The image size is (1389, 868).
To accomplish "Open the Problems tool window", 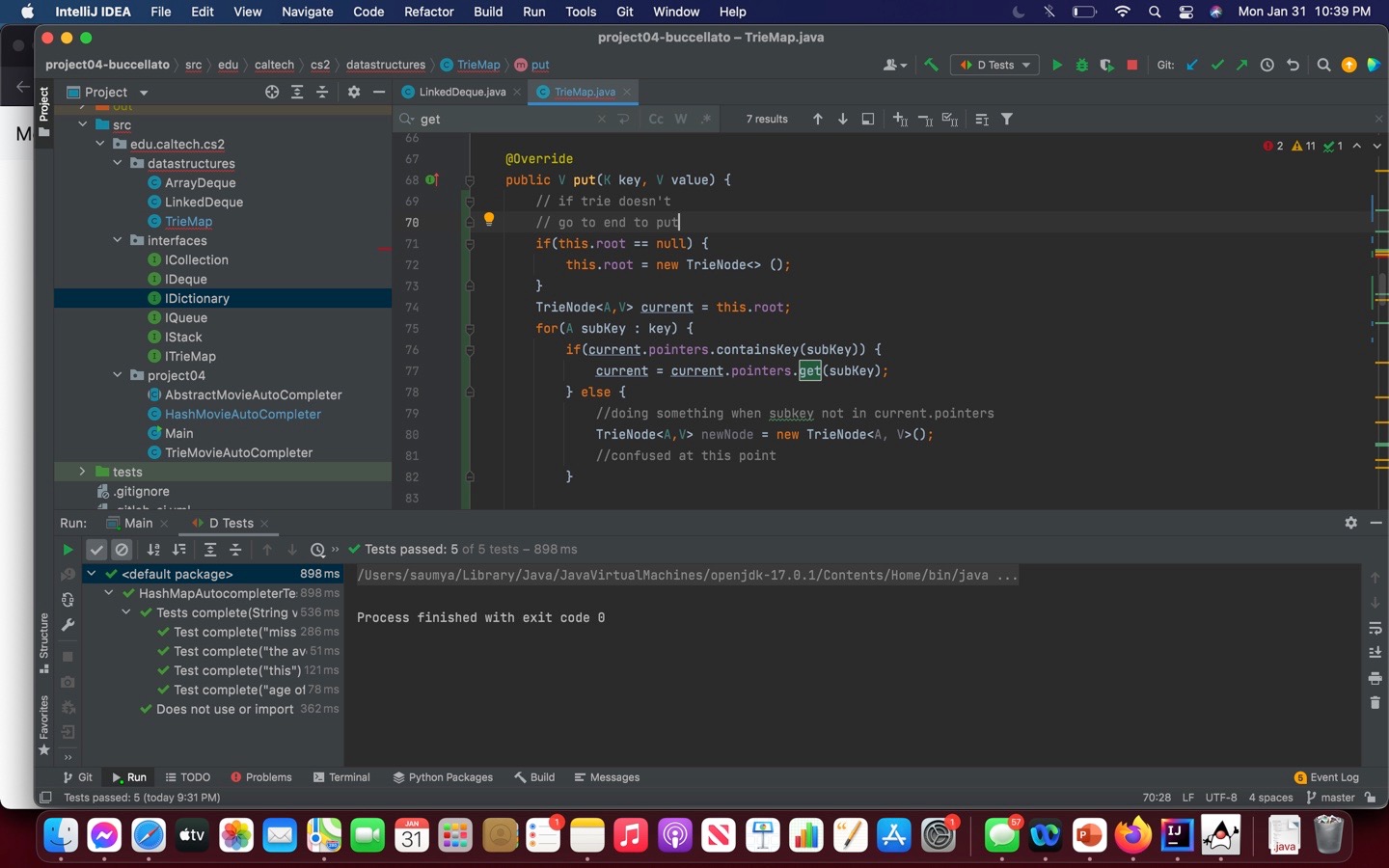I will click(x=261, y=777).
